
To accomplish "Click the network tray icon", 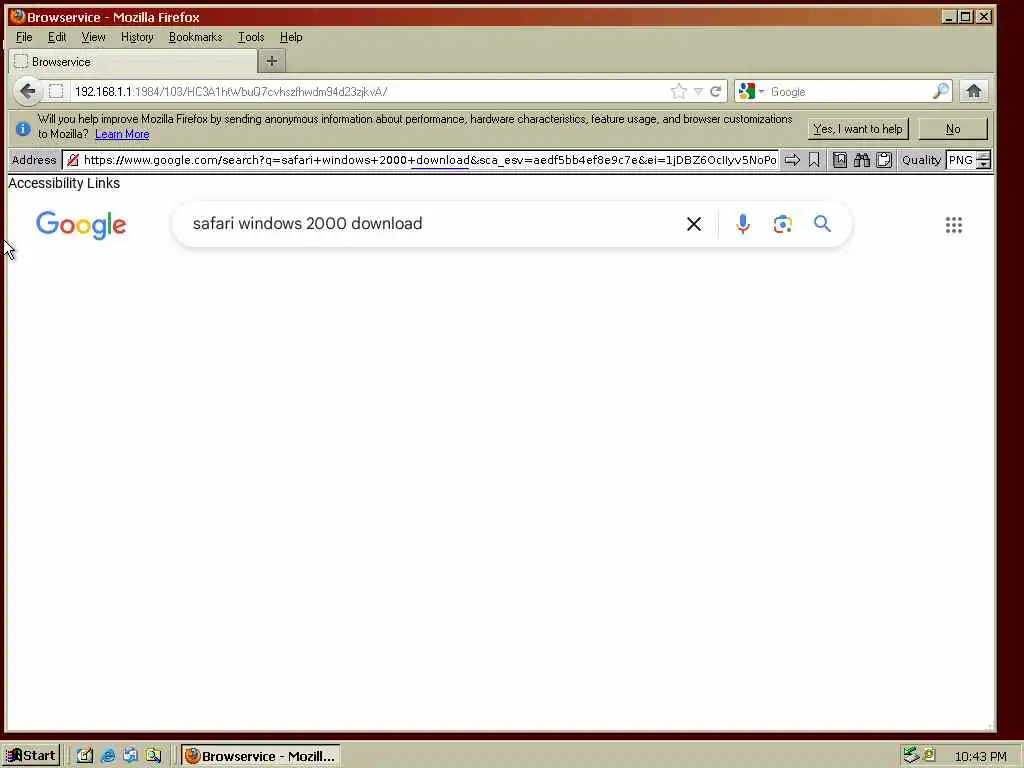I will (911, 756).
